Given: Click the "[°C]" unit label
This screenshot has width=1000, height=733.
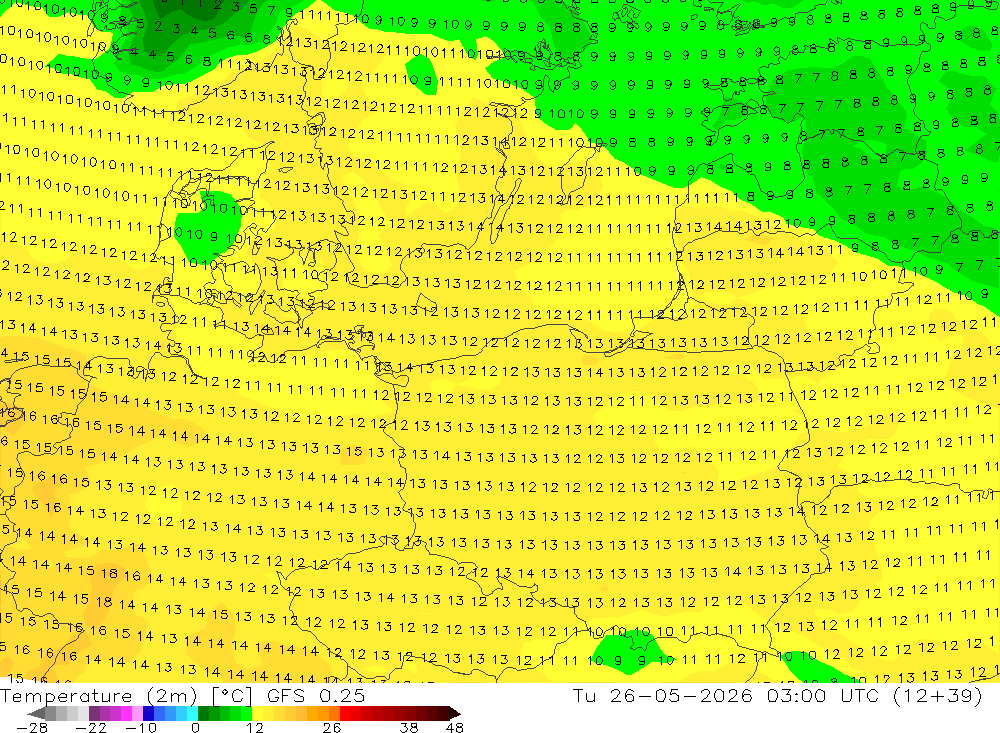Looking at the screenshot, I should 232,696.
